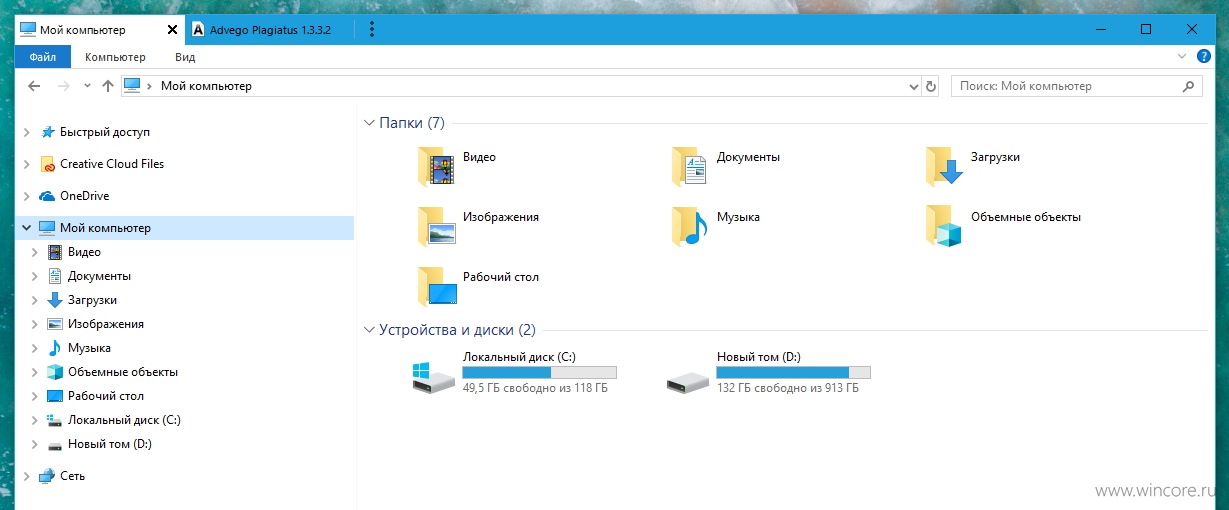Click '132 ГБ свободно из 913 ГБ' text

pos(787,388)
